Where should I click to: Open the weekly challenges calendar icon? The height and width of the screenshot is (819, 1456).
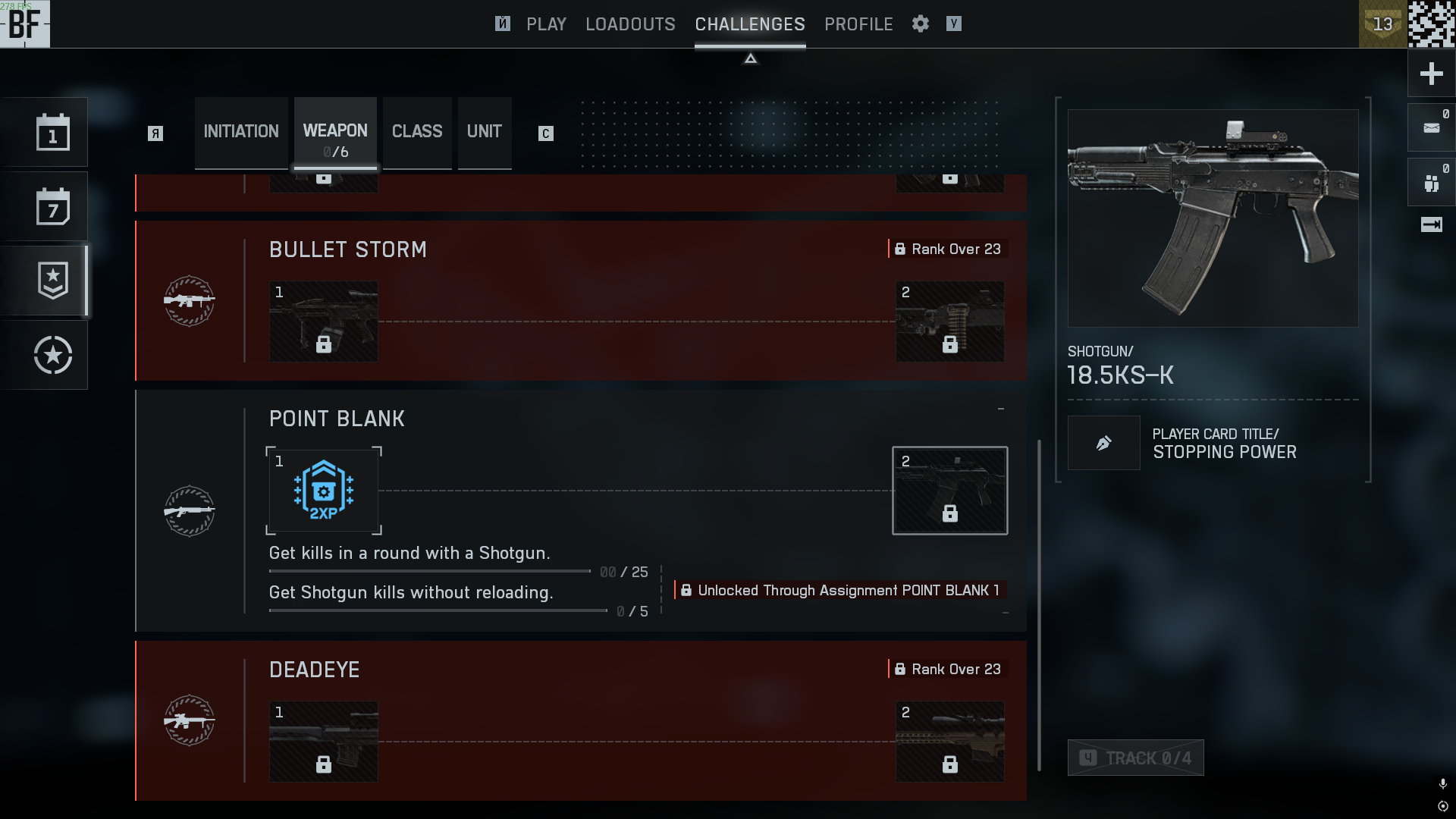53,206
